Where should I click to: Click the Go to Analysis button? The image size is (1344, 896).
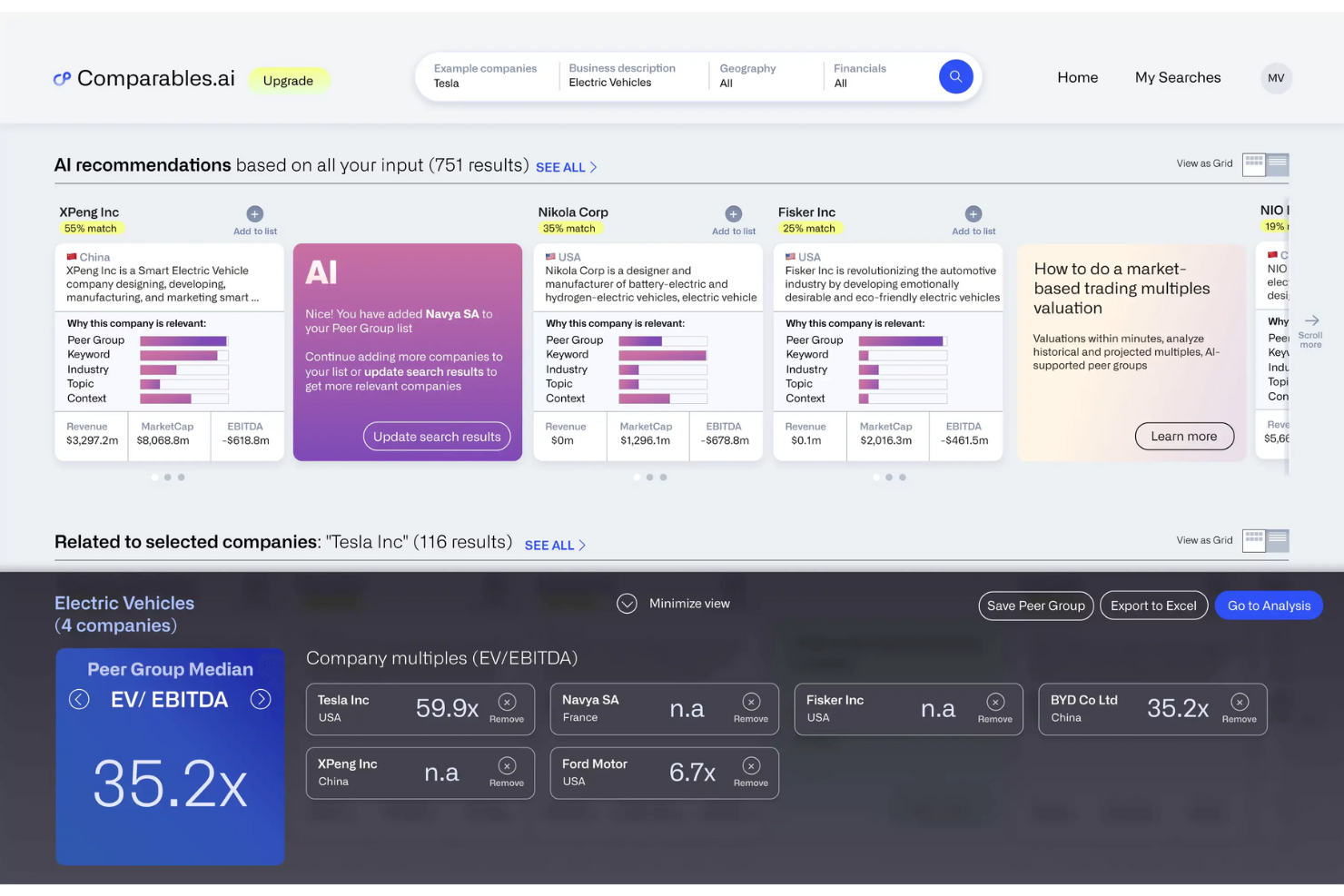point(1268,605)
